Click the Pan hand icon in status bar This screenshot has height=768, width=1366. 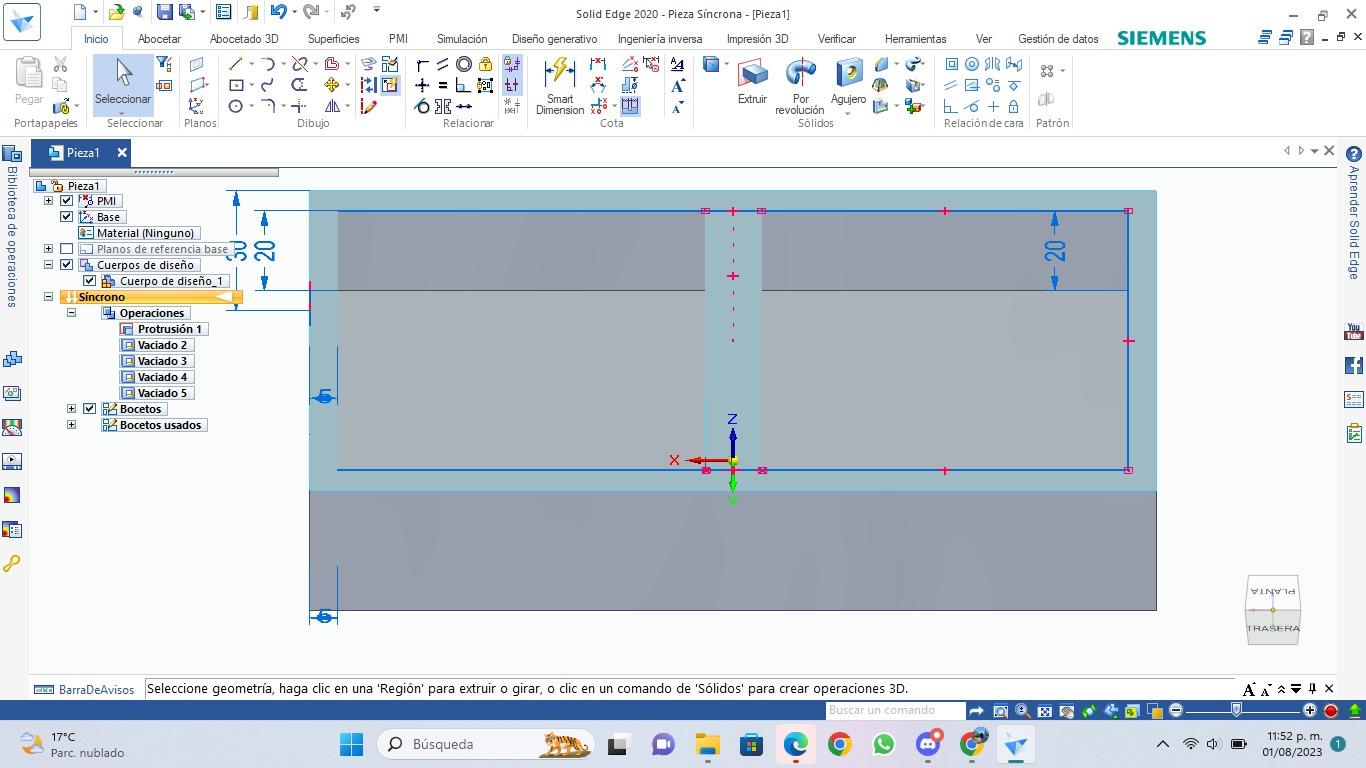[x=1067, y=711]
